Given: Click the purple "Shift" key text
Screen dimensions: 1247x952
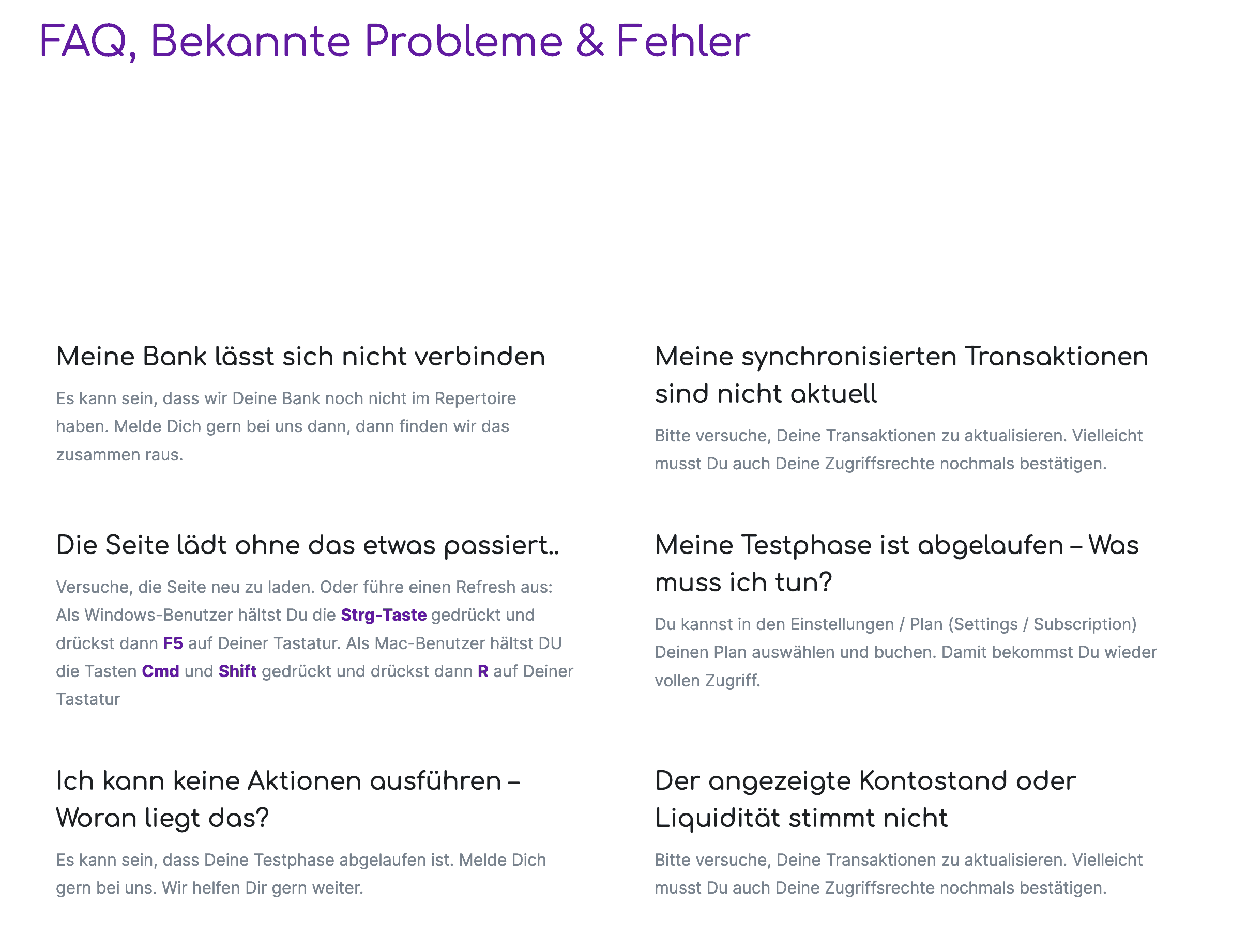Looking at the screenshot, I should click(x=237, y=671).
